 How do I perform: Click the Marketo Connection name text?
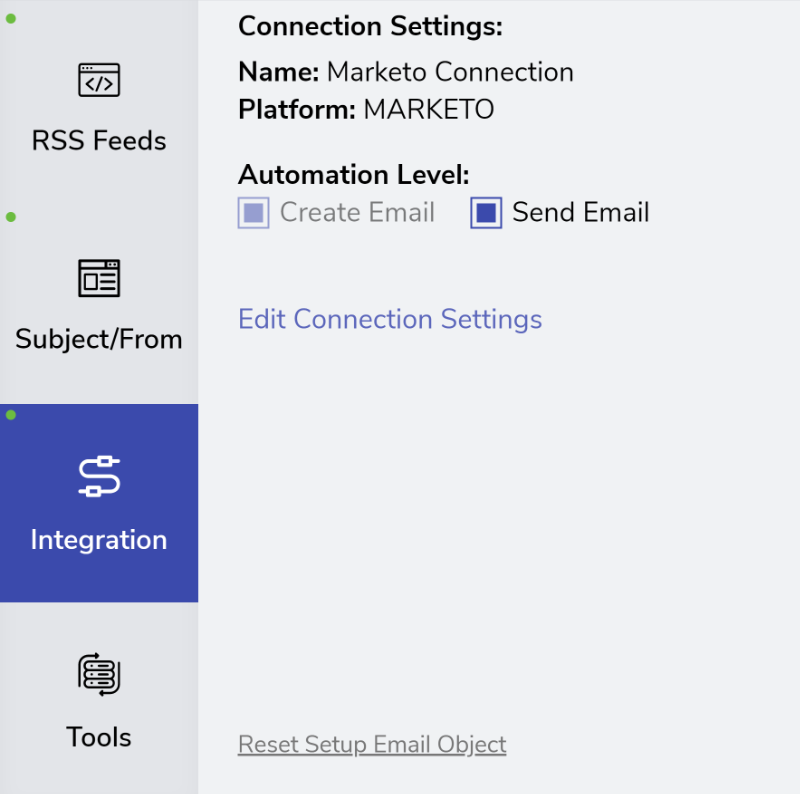point(450,72)
